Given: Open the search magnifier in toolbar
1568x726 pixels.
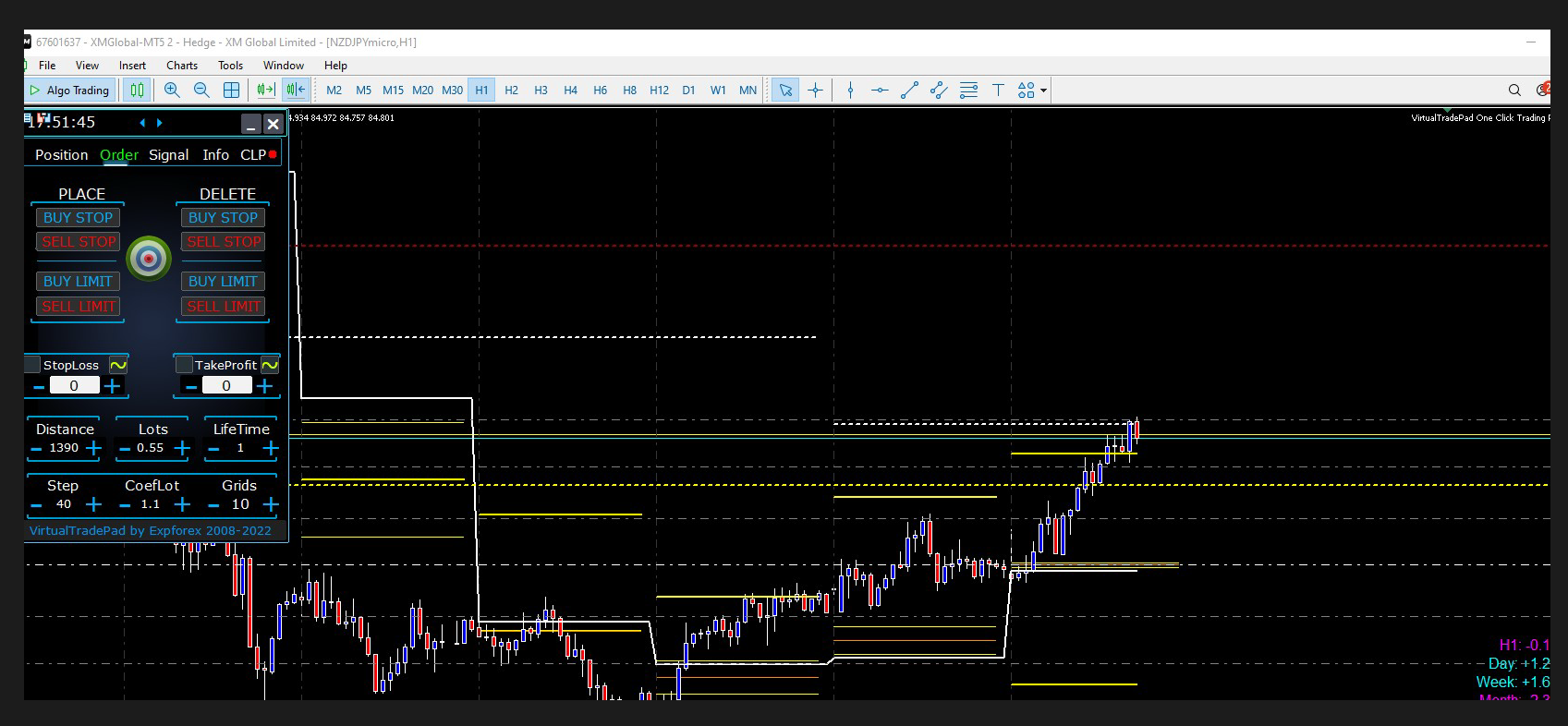Looking at the screenshot, I should (1514, 90).
